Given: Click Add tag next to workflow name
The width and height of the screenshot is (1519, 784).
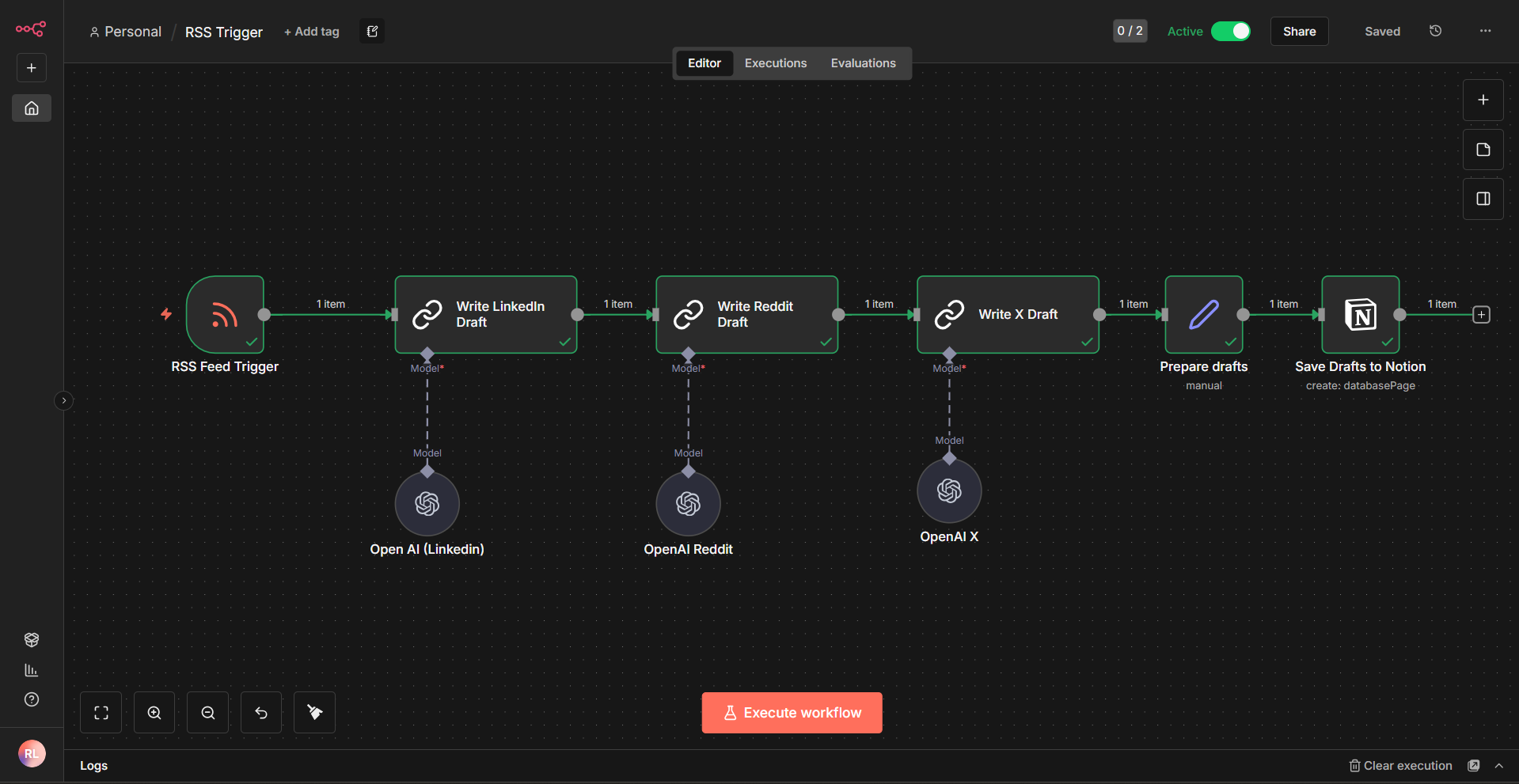Looking at the screenshot, I should click(312, 32).
